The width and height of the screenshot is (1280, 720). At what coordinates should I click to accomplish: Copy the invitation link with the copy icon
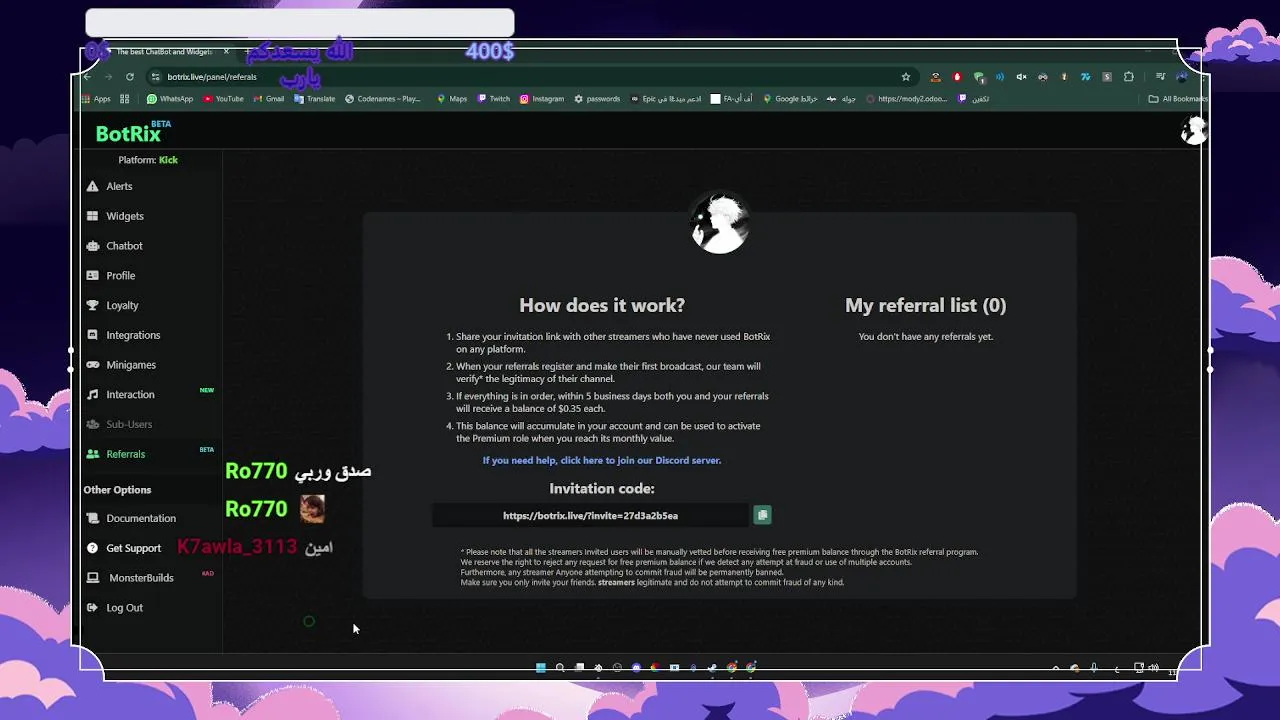pyautogui.click(x=762, y=515)
